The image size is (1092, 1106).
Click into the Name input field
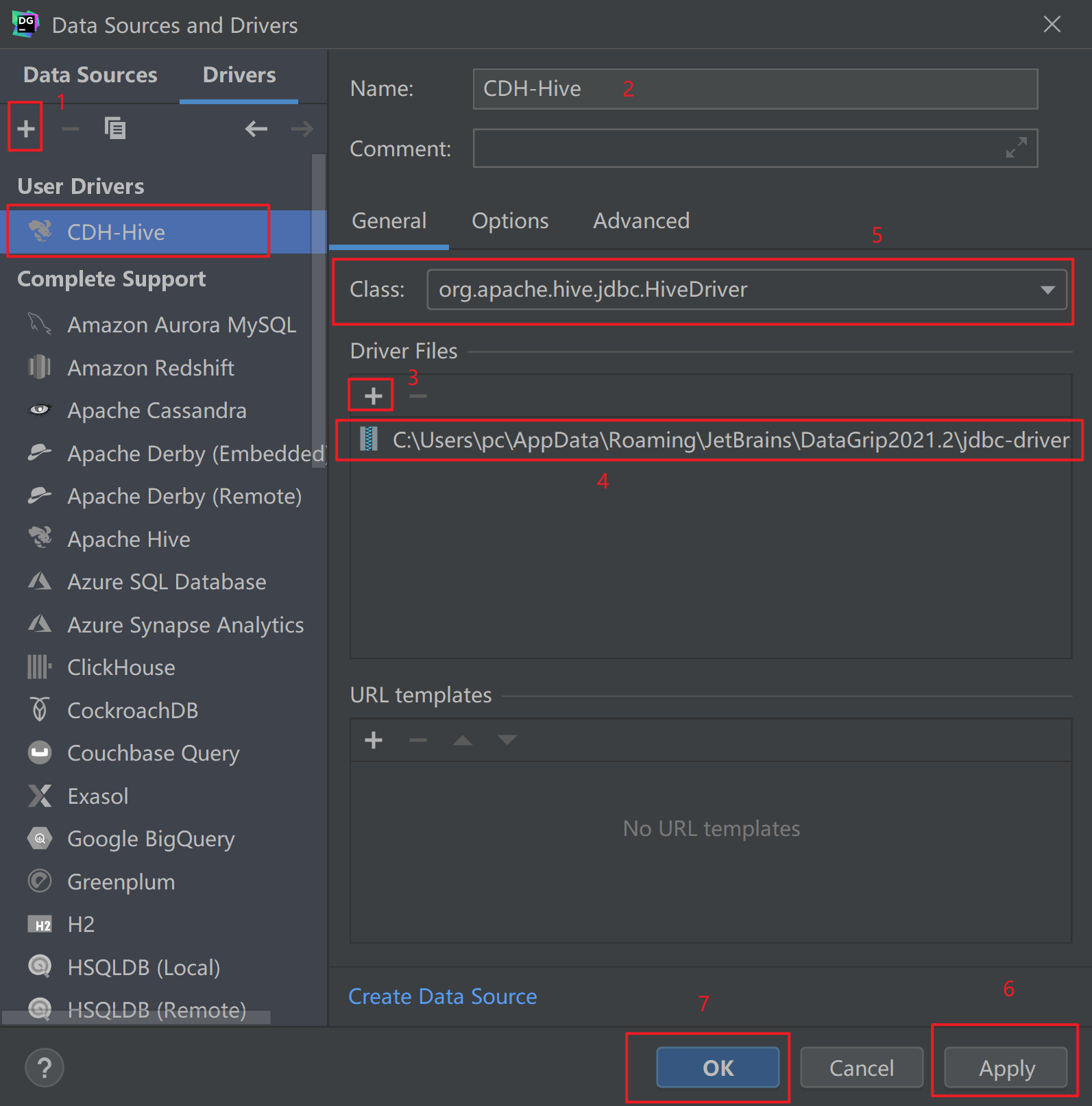[755, 88]
